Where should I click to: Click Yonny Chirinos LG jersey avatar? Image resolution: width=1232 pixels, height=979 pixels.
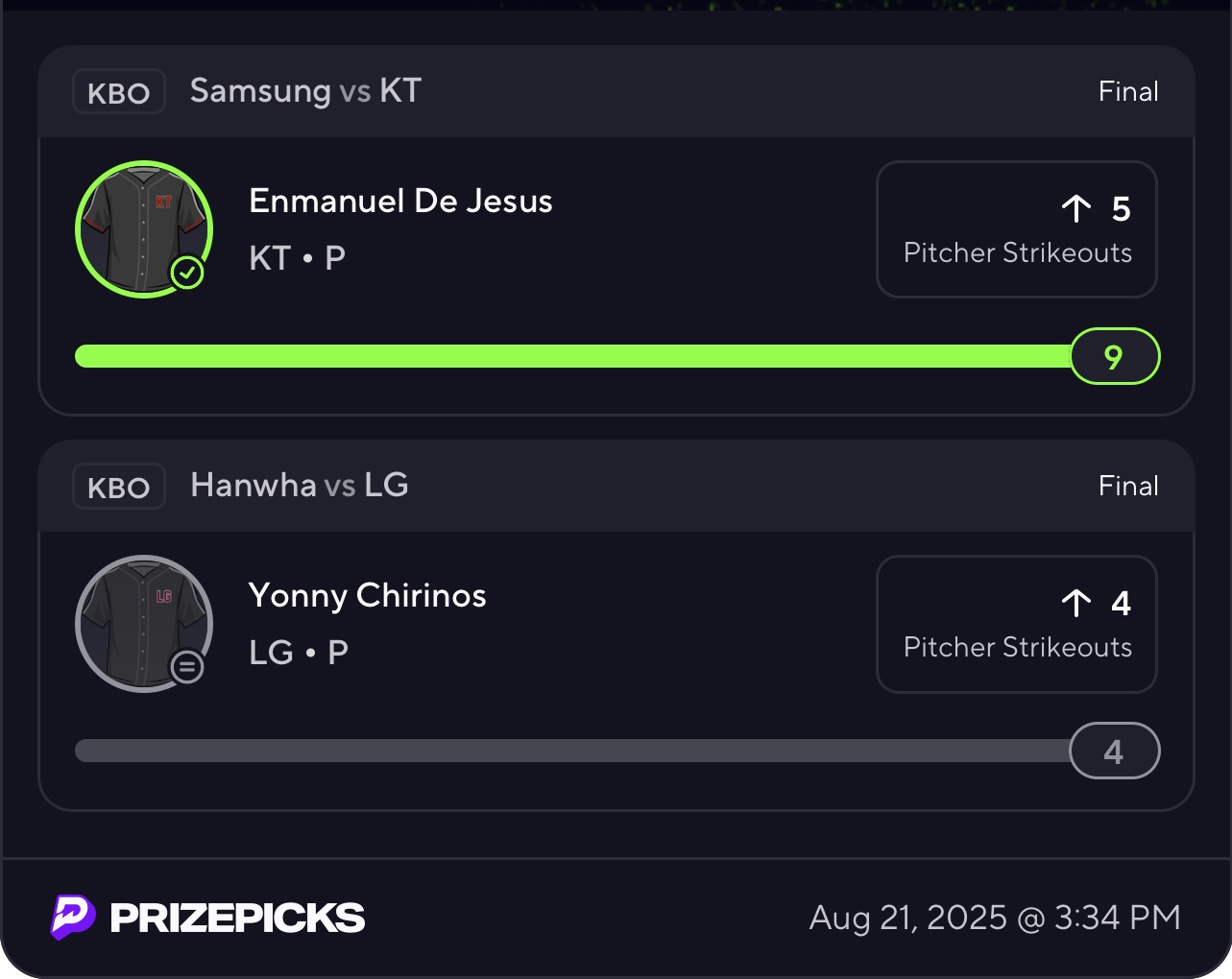click(x=143, y=623)
